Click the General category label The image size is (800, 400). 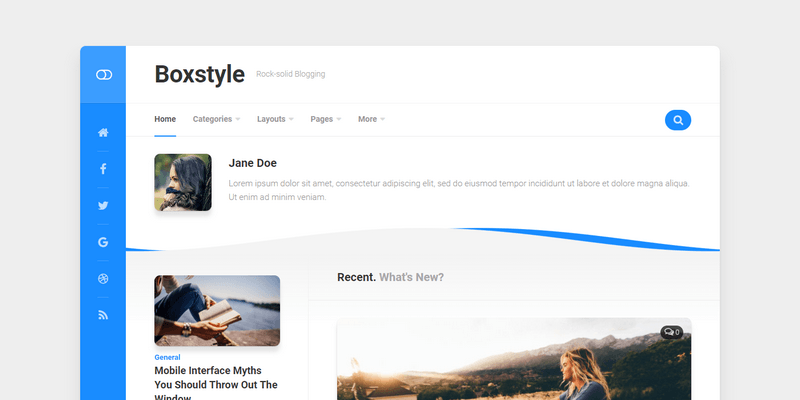[167, 357]
